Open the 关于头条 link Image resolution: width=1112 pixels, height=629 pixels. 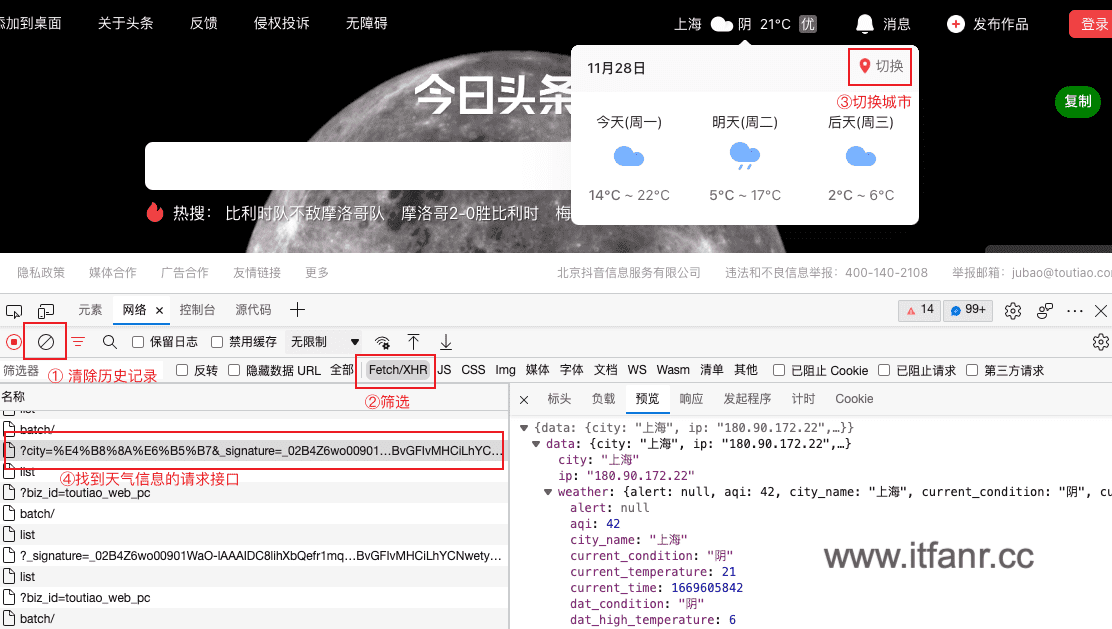coord(126,23)
